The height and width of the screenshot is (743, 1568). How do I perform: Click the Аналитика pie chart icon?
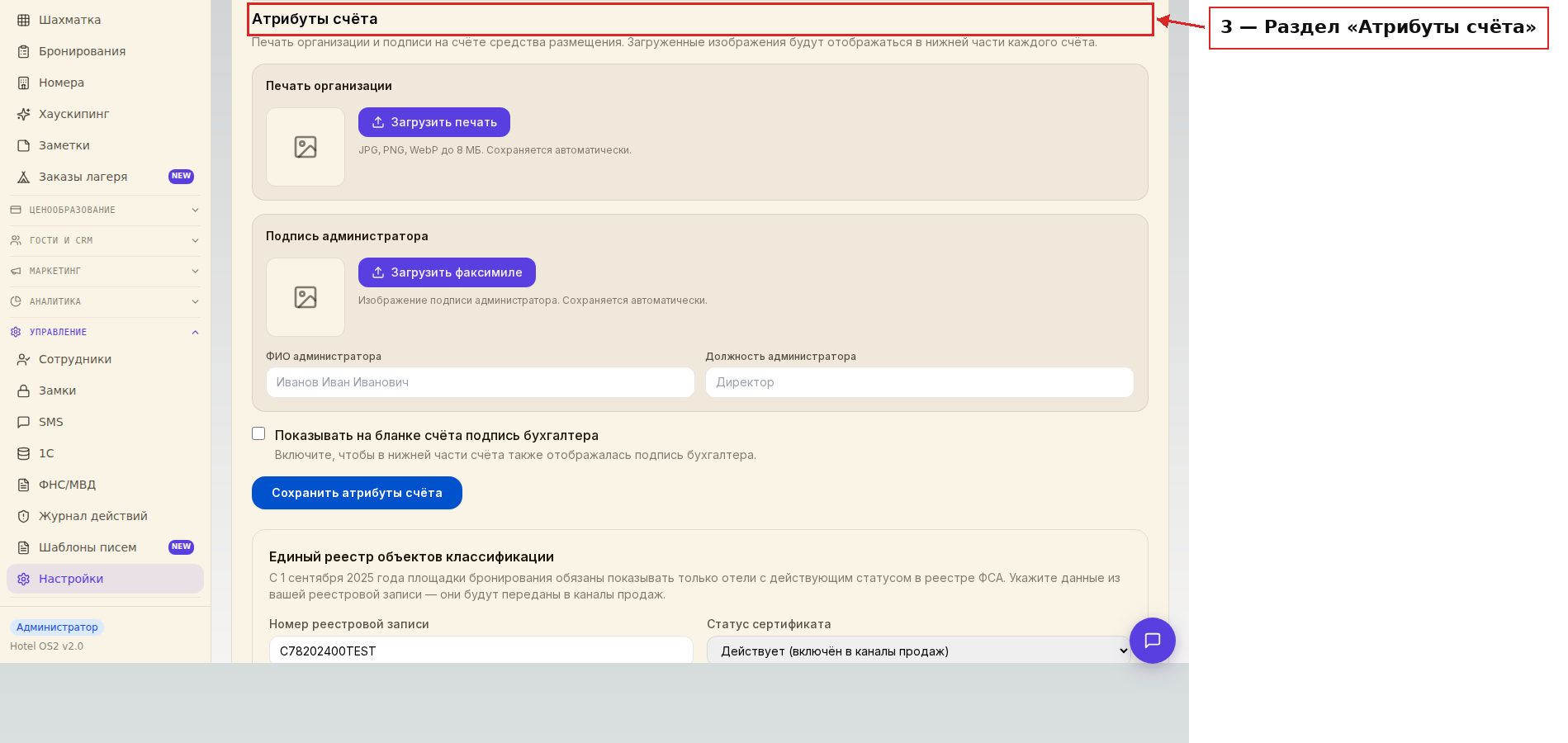[16, 301]
